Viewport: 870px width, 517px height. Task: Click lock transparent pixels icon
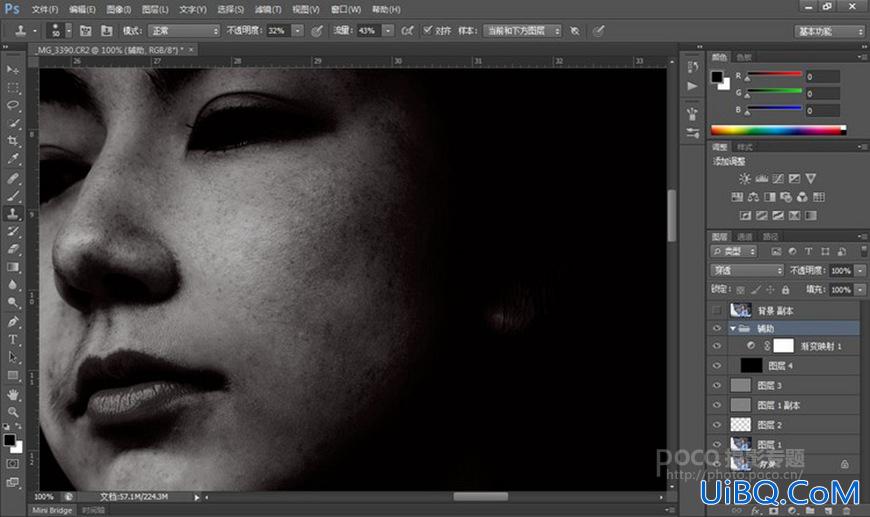741,290
